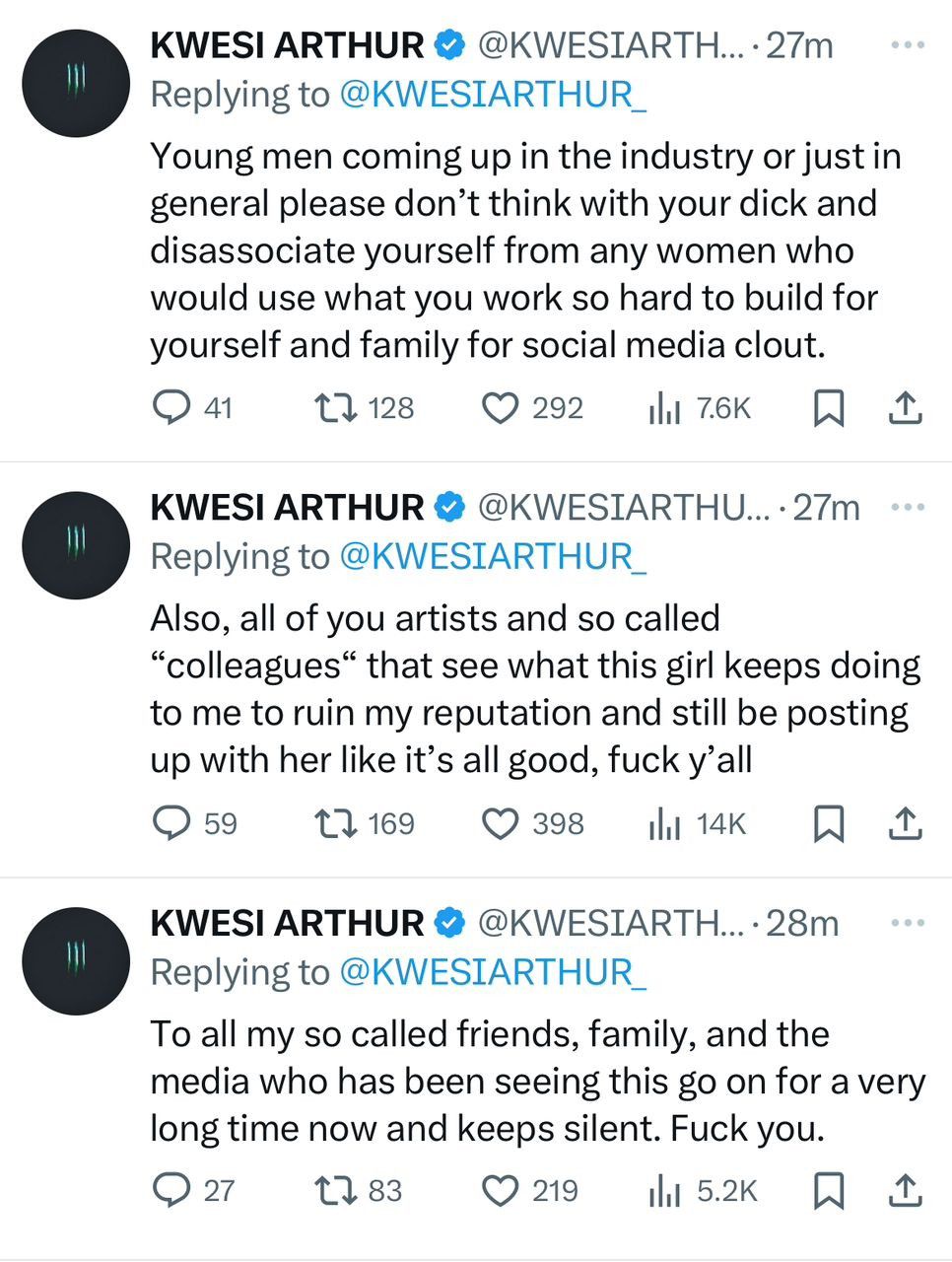Repost the tweet with 169 reposts

(334, 823)
